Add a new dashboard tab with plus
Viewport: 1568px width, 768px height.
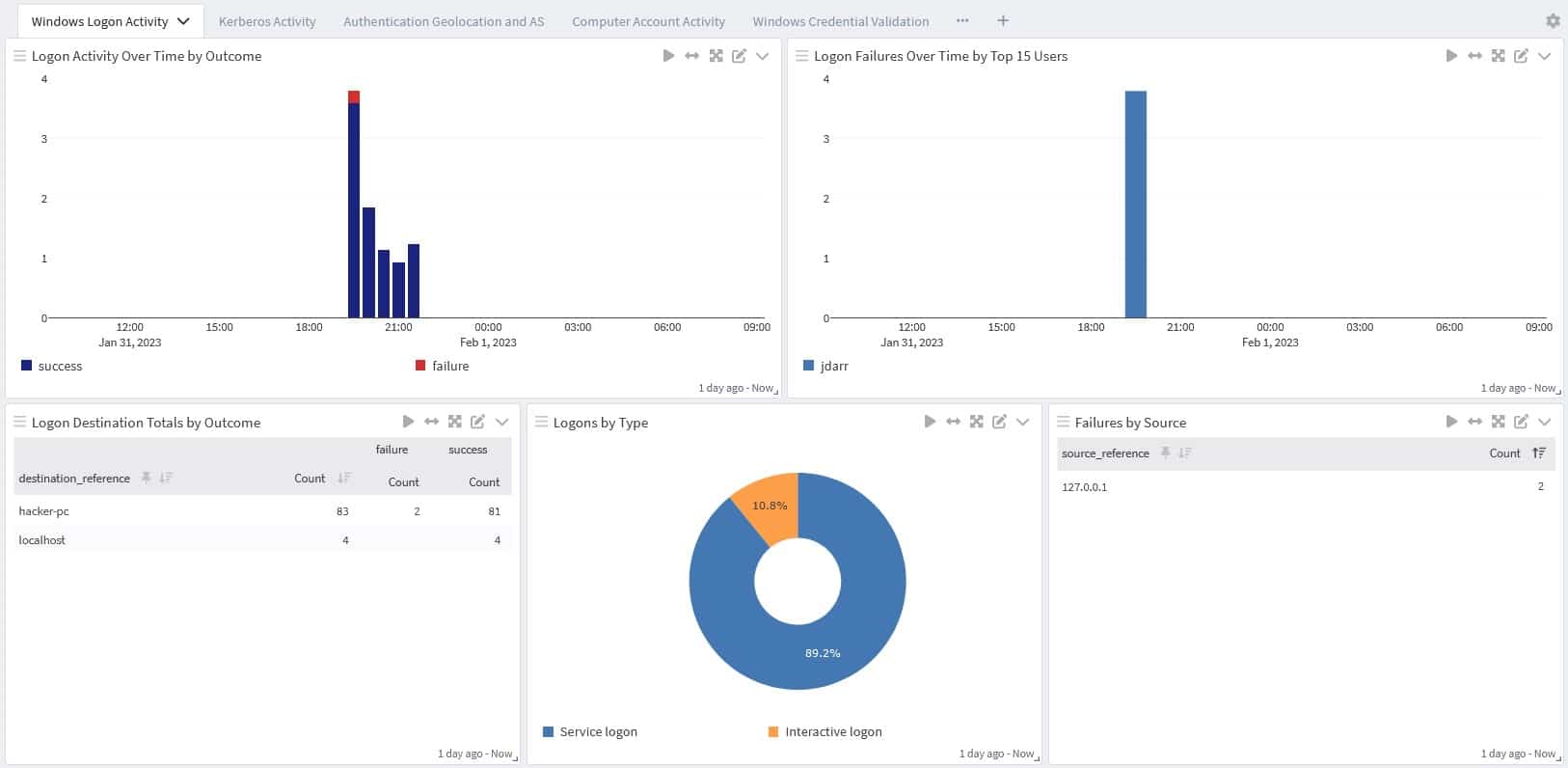coord(1003,20)
